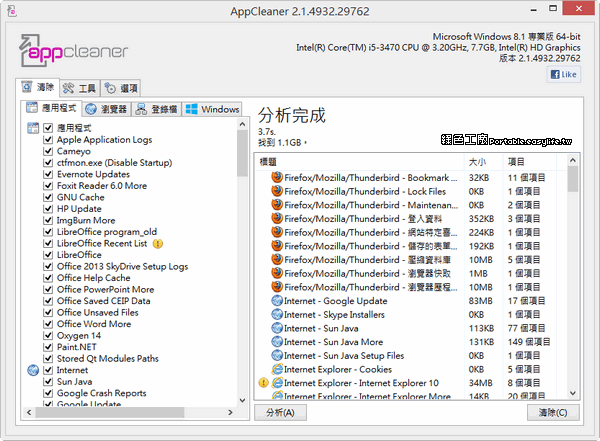
Task: Toggle Foxit Reader 6.0 More checkbox
Action: (x=48, y=185)
